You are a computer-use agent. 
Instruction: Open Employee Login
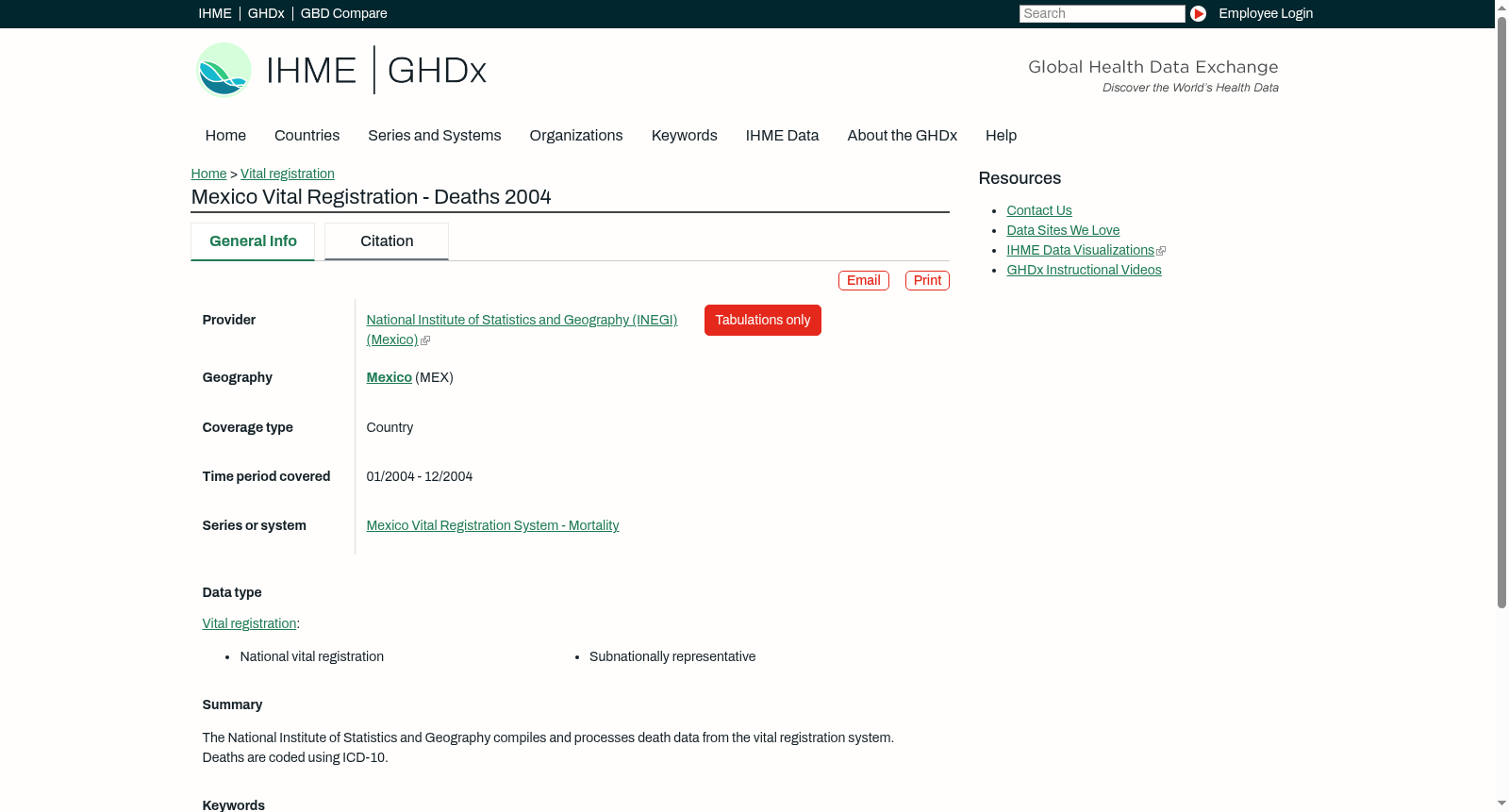tap(1266, 13)
